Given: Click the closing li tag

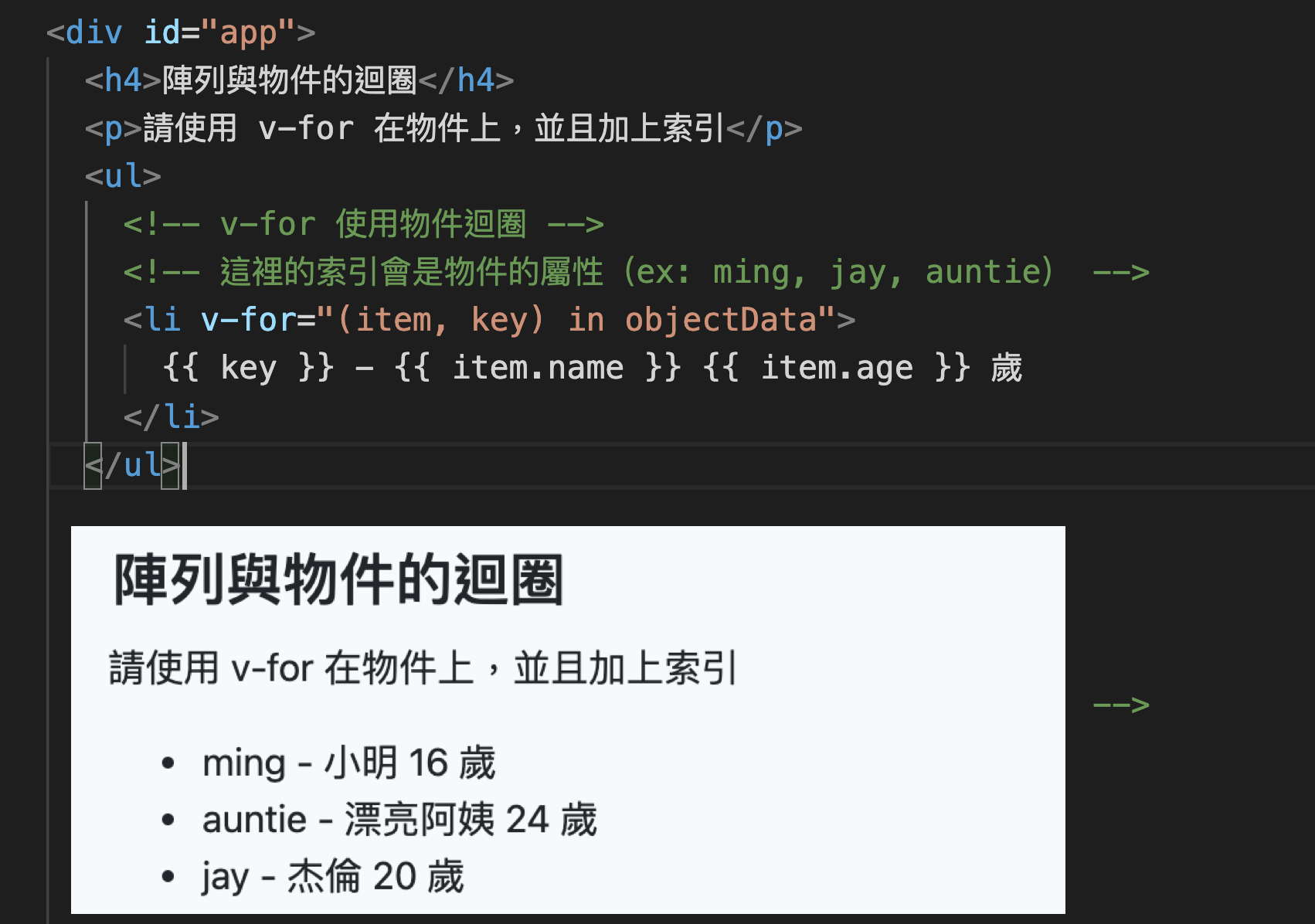Looking at the screenshot, I should (172, 417).
